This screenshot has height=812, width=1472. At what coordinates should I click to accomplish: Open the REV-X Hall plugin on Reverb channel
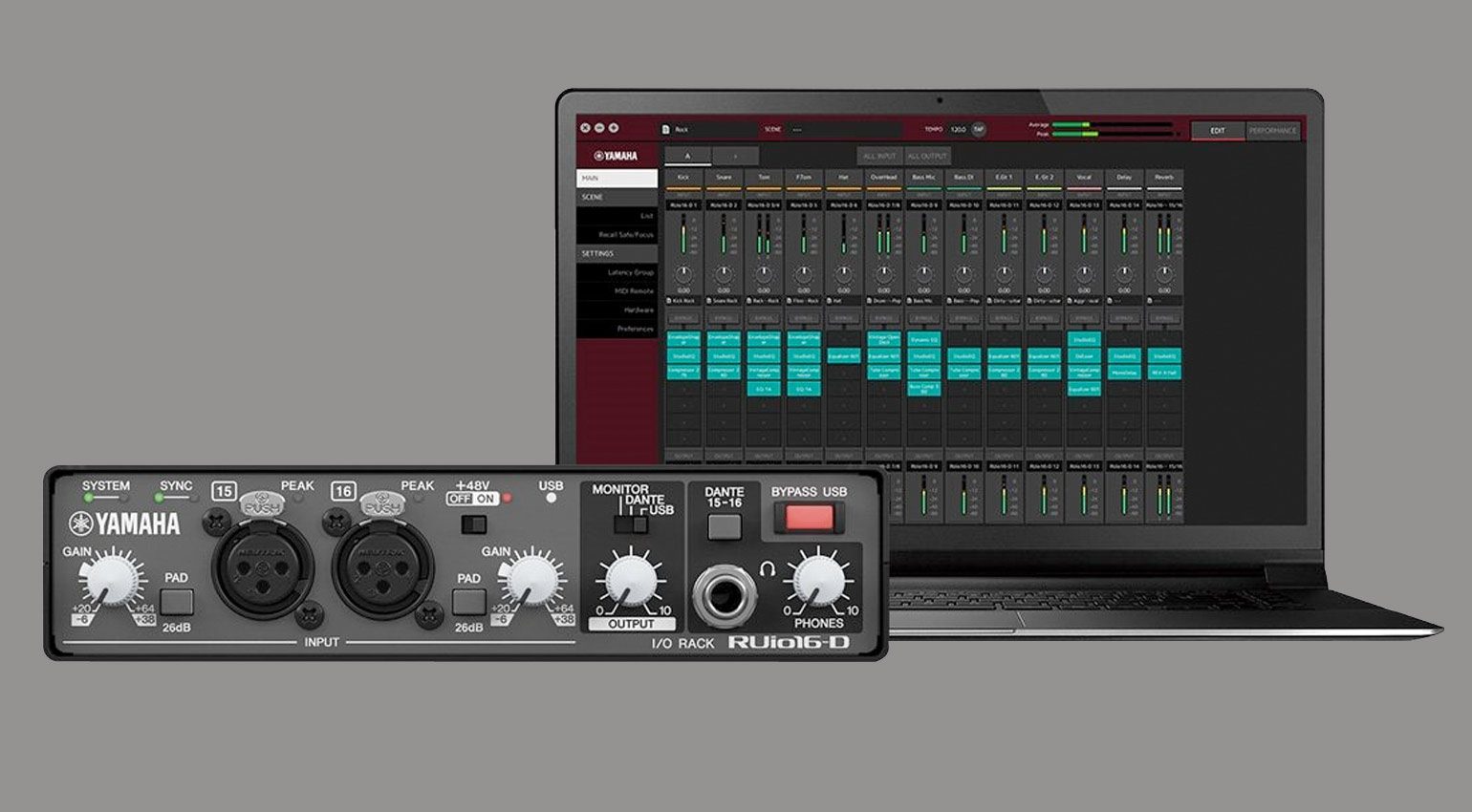[x=1163, y=372]
